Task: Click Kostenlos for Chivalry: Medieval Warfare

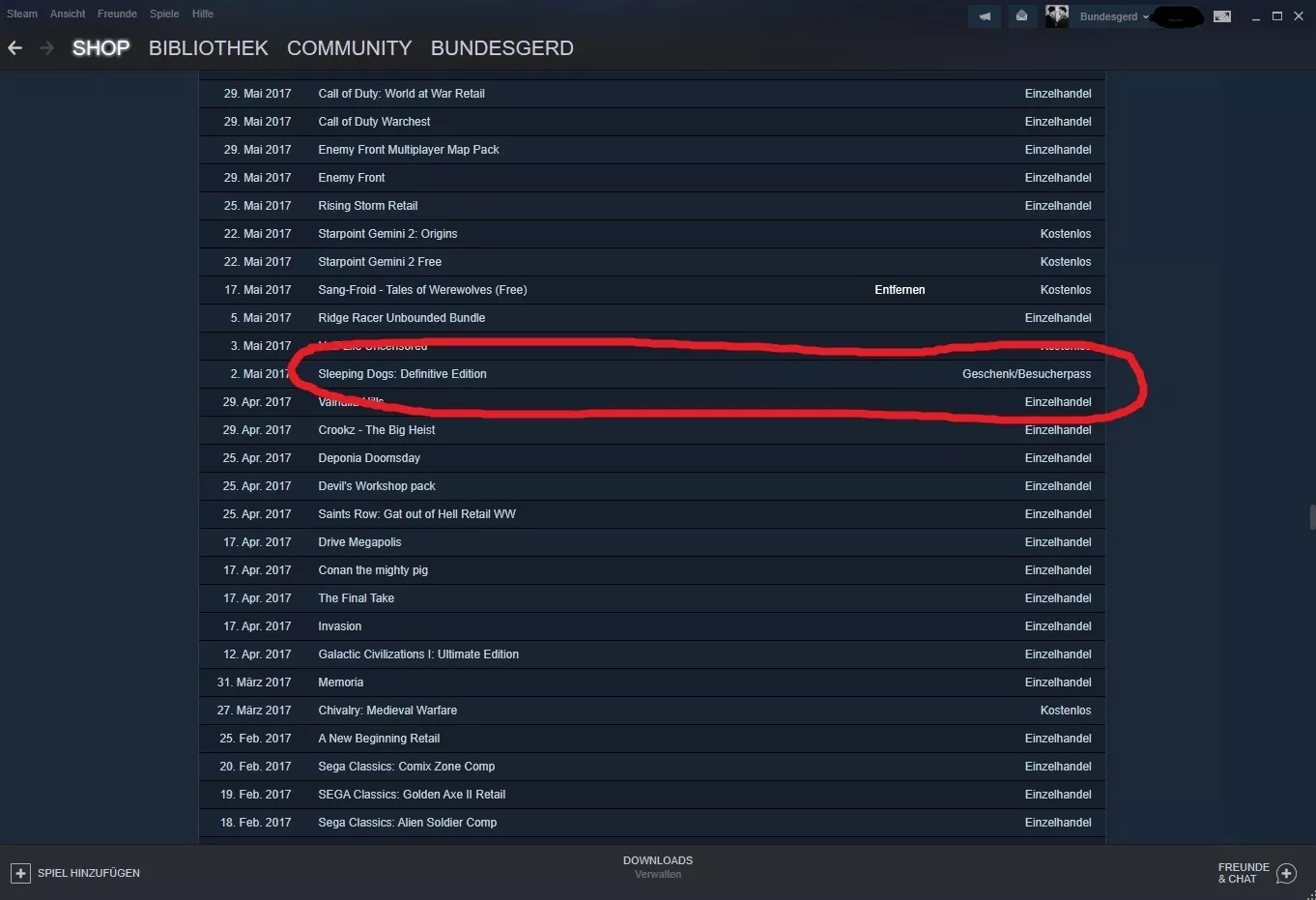Action: click(1066, 711)
